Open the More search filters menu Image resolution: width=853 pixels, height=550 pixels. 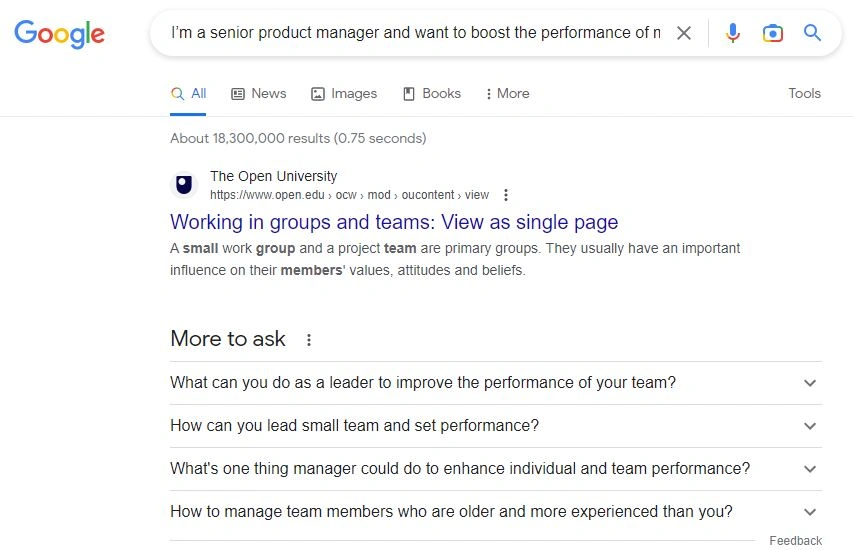pos(507,94)
